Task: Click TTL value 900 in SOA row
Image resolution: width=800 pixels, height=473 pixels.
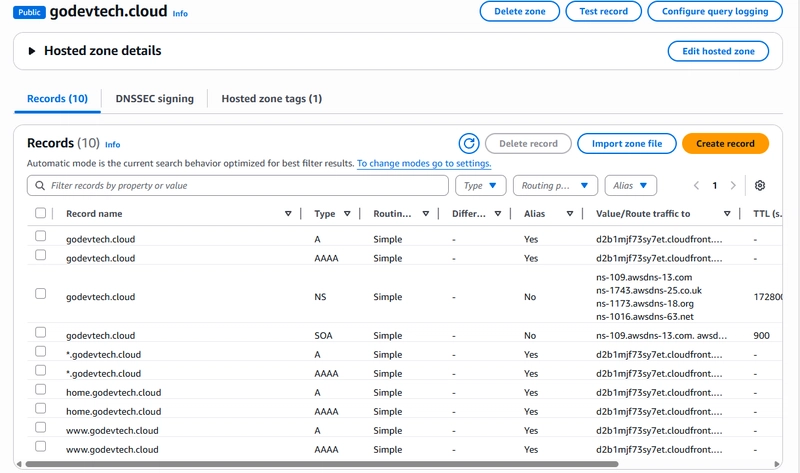Action: [x=761, y=335]
